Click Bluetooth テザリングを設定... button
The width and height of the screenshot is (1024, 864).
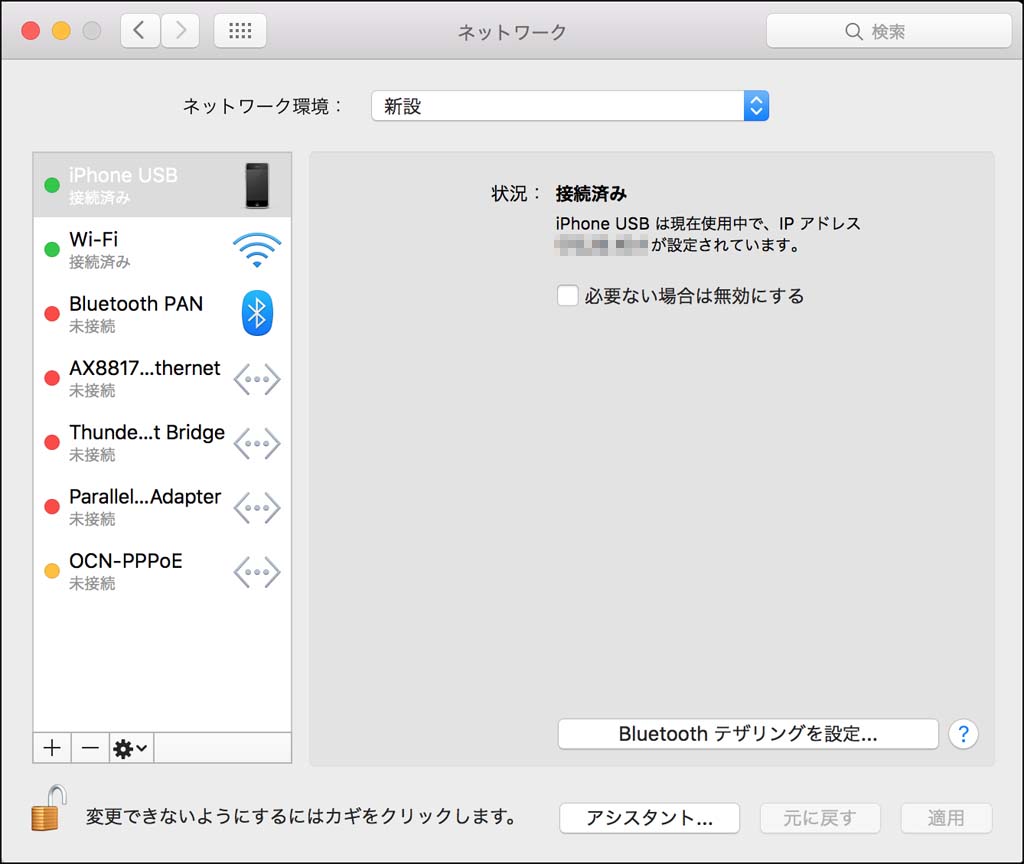point(748,734)
